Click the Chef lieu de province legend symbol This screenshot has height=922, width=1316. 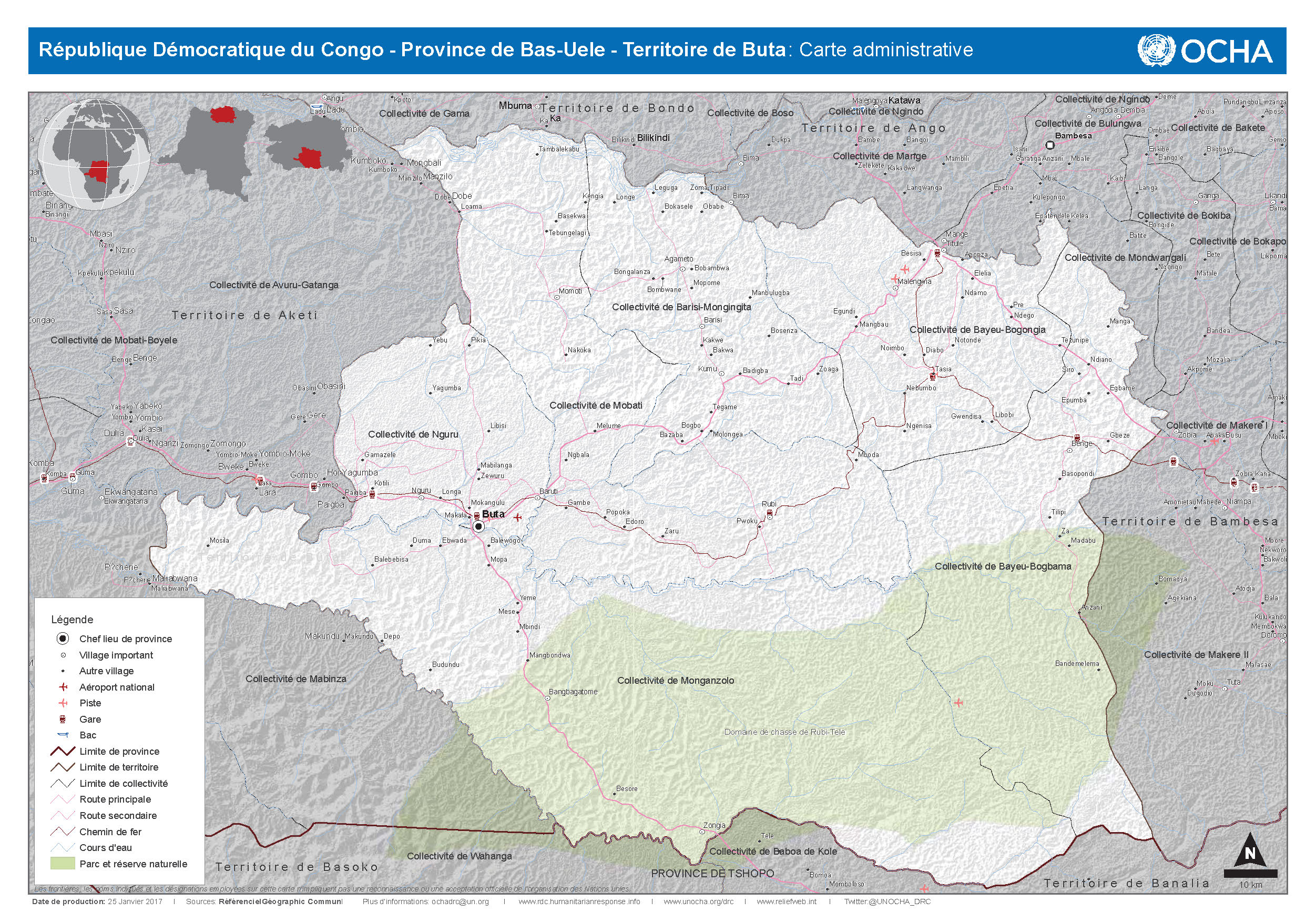[x=63, y=639]
